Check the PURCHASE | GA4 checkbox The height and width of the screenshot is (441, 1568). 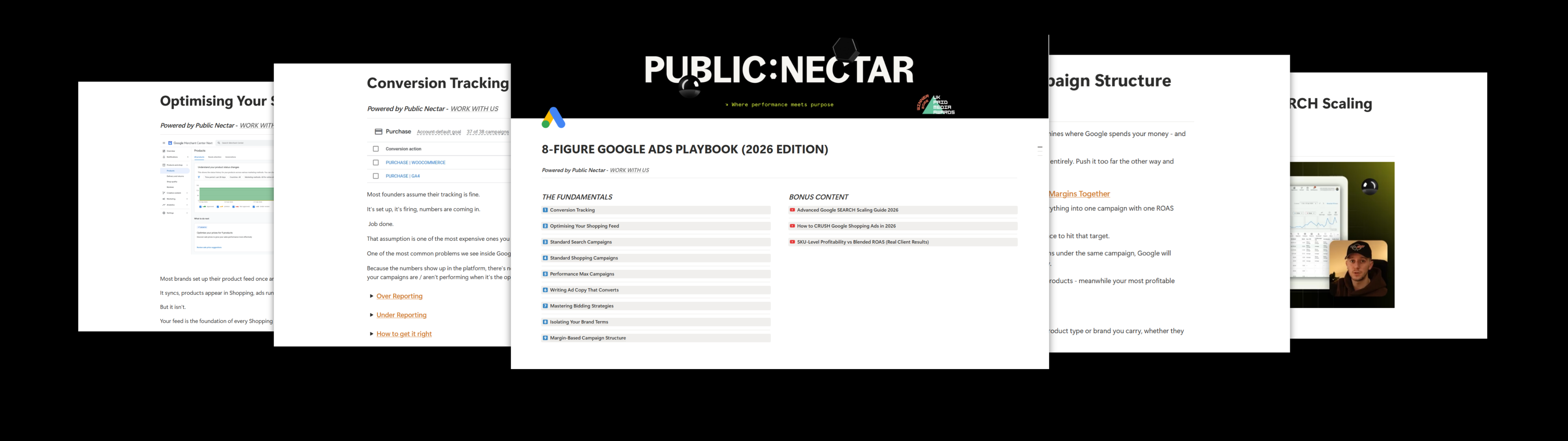pos(375,176)
